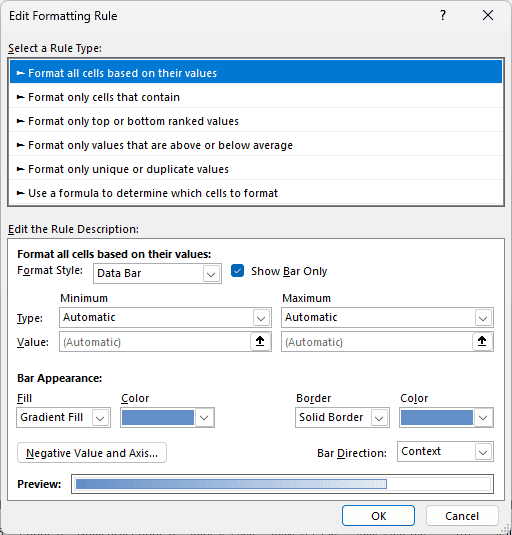Choose 'Use a formula to determine which cells to format'
512x535 pixels.
point(256,192)
